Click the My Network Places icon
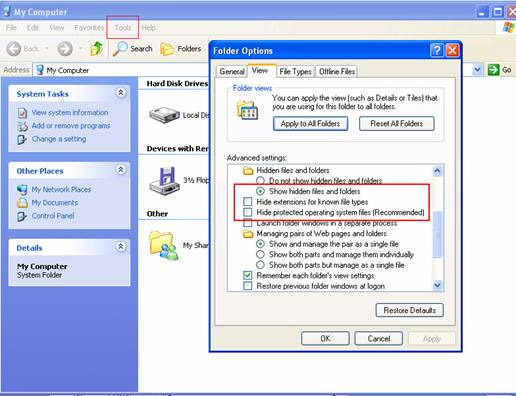 (x=22, y=190)
